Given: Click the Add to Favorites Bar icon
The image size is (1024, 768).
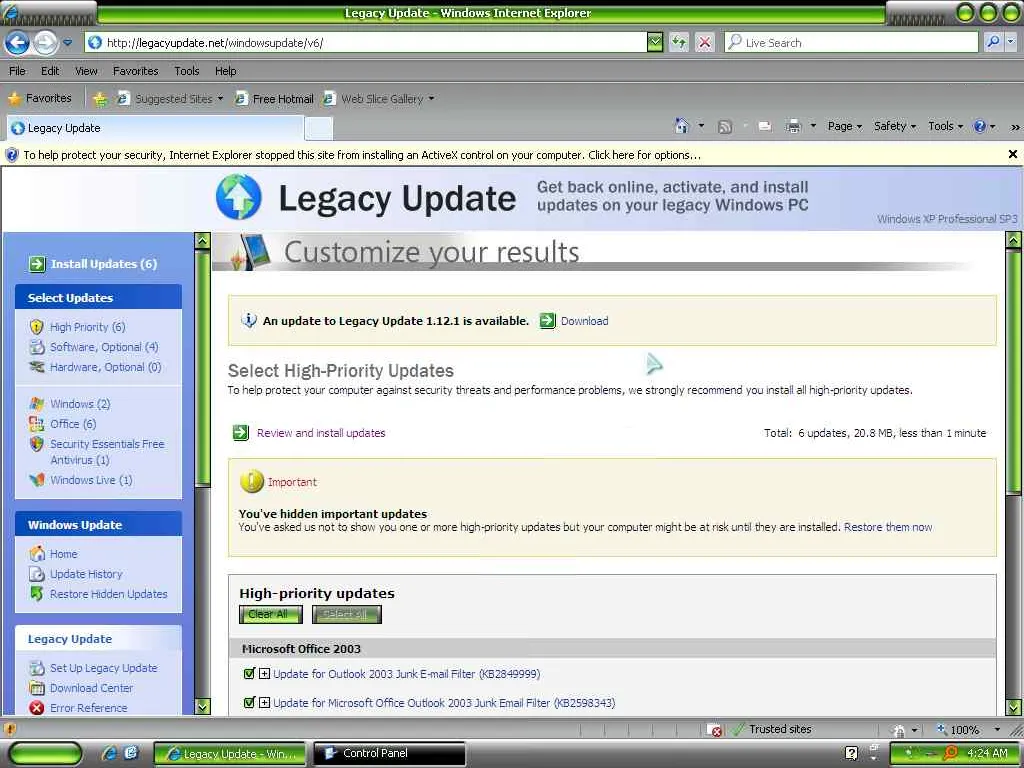Looking at the screenshot, I should pos(100,99).
